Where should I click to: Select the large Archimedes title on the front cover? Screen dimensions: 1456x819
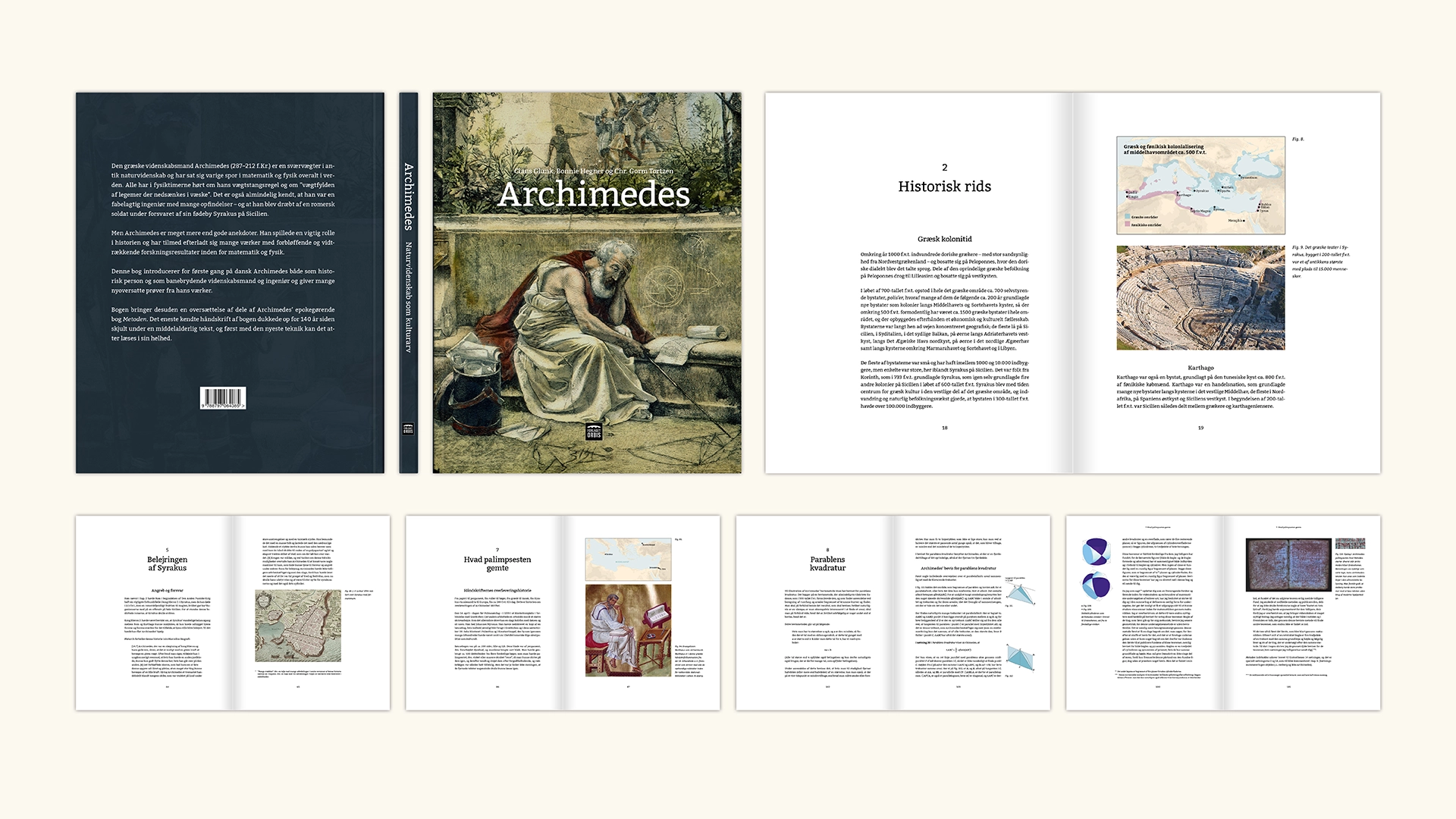pyautogui.click(x=594, y=194)
